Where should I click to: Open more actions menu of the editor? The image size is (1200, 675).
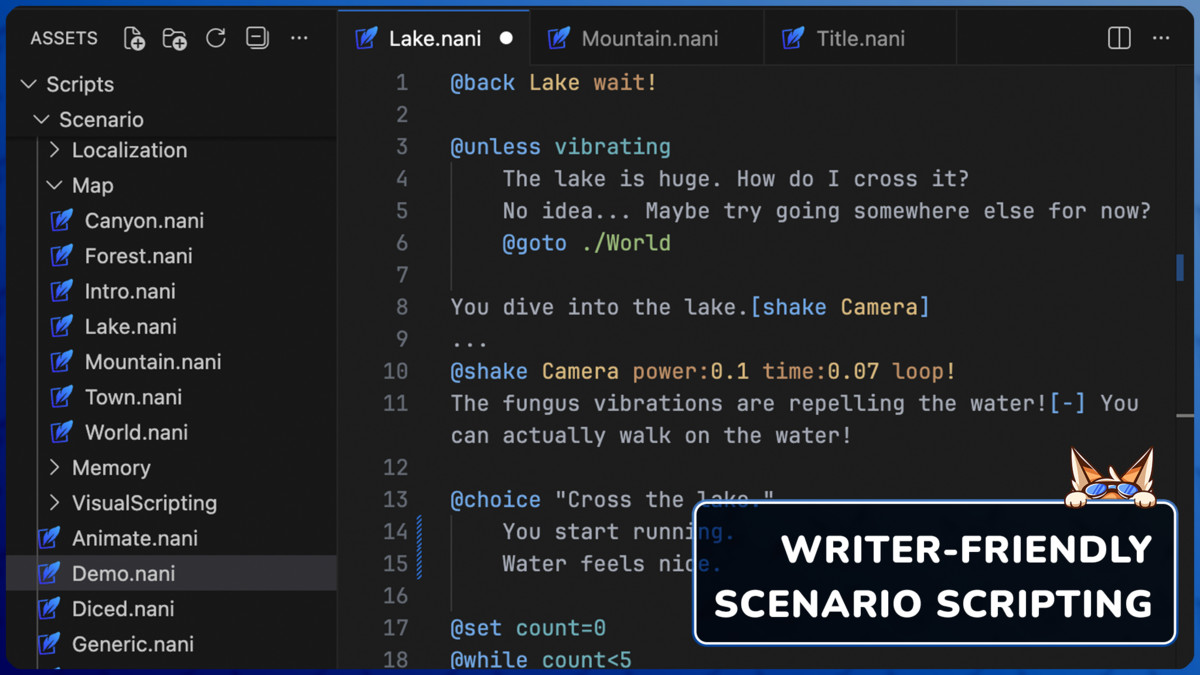(1160, 38)
